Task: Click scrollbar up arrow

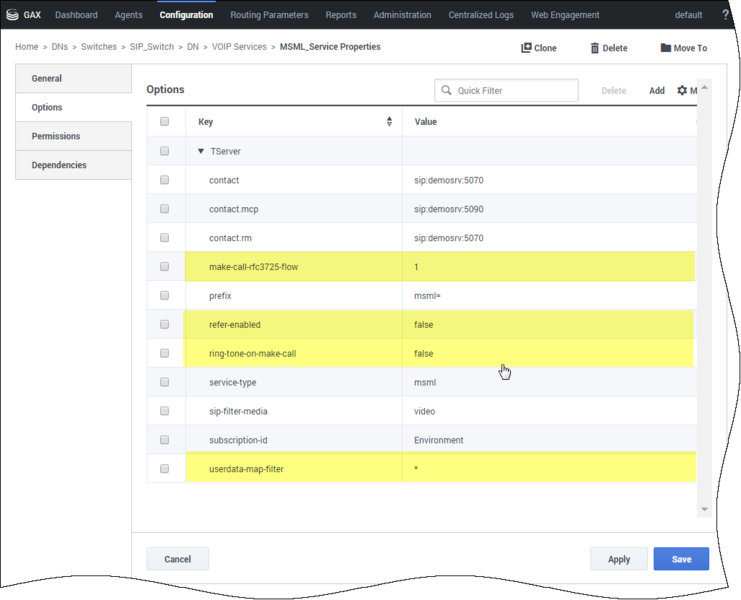Action: pos(704,87)
